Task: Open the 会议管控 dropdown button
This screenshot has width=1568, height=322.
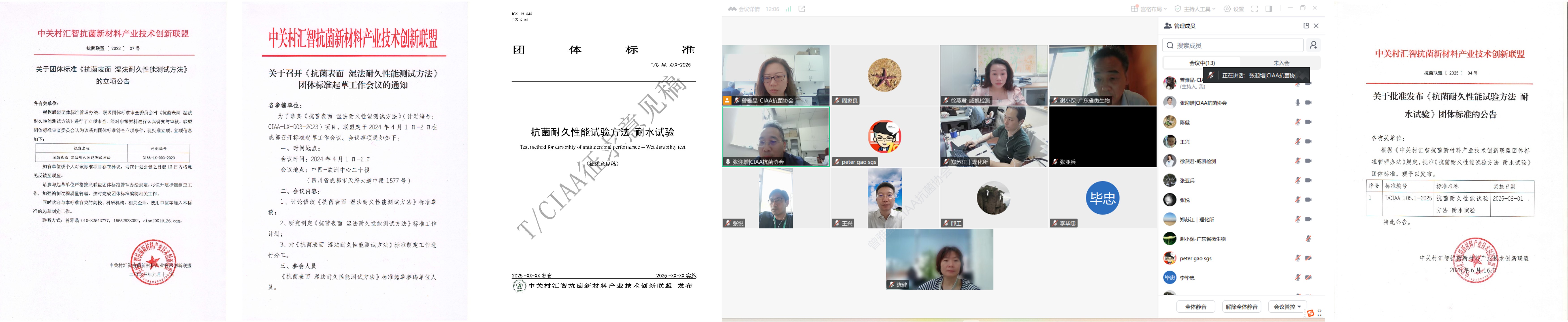Action: tap(1287, 307)
